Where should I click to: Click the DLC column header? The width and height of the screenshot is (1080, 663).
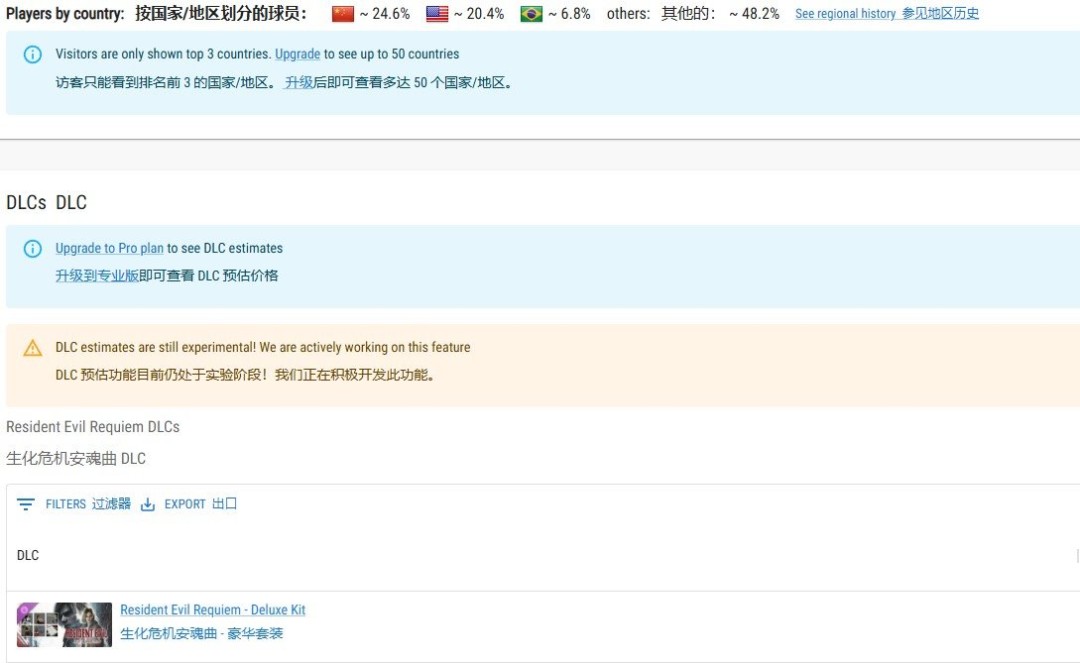tap(27, 555)
